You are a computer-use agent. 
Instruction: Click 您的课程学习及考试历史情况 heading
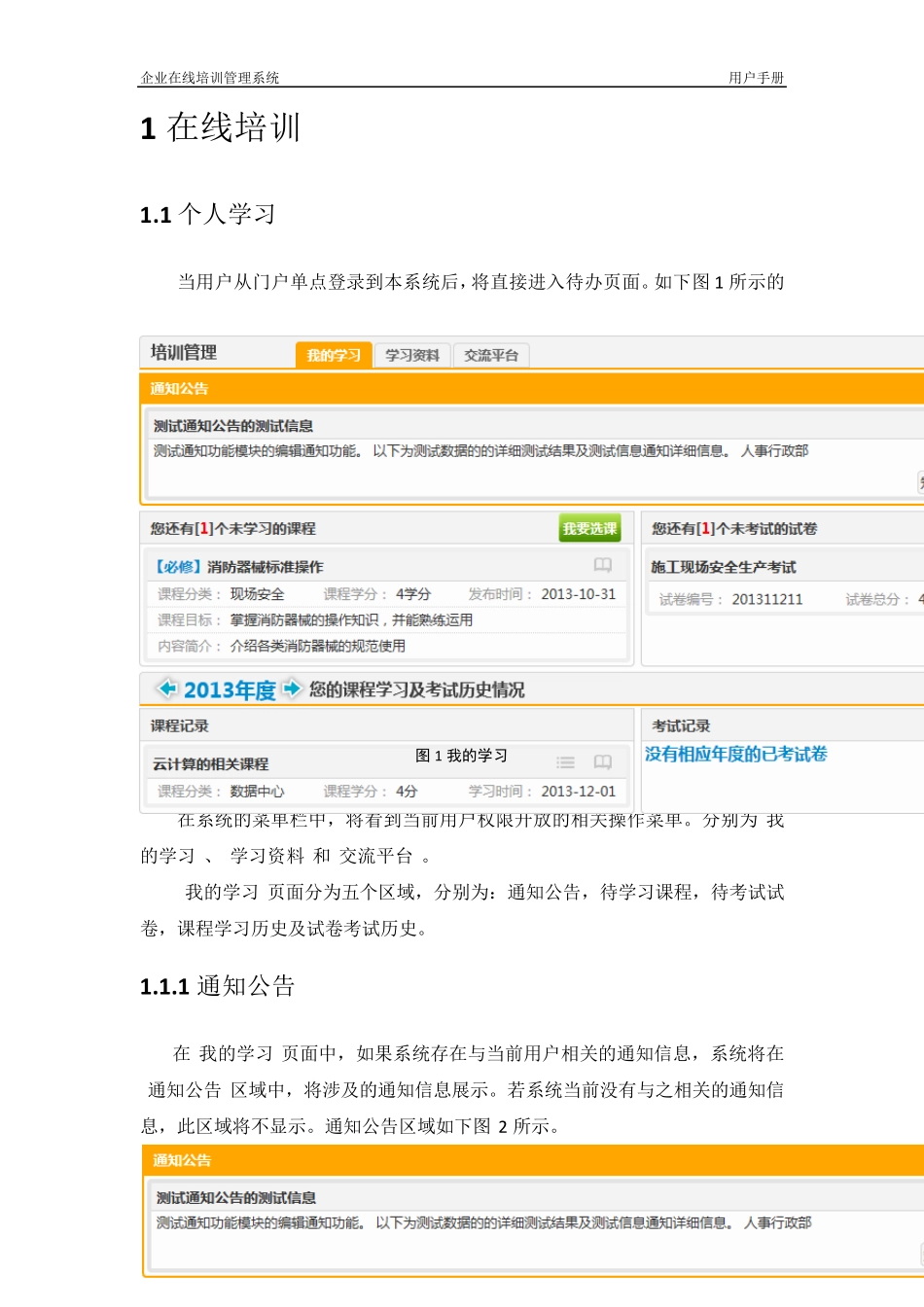pyautogui.click(x=417, y=689)
